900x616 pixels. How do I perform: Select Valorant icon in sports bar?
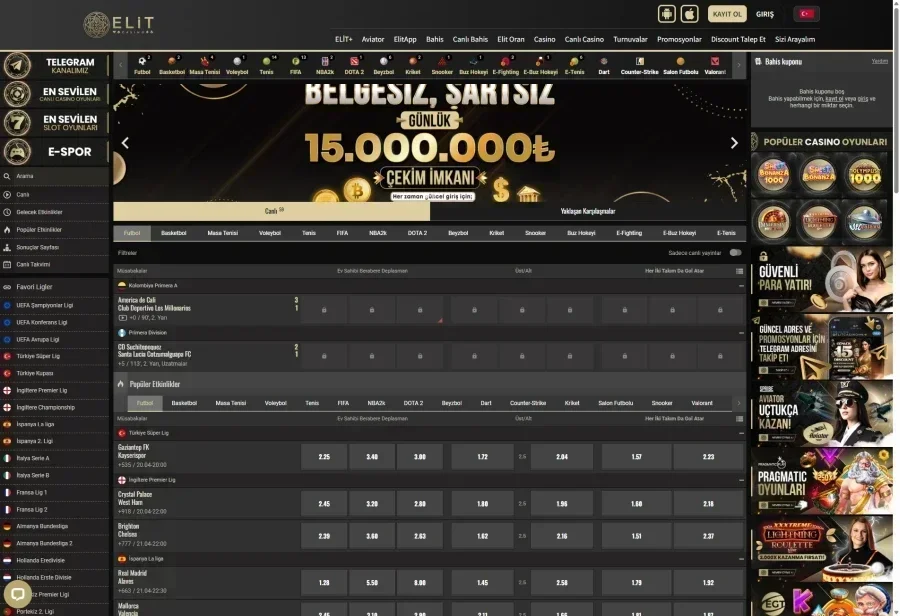715,65
